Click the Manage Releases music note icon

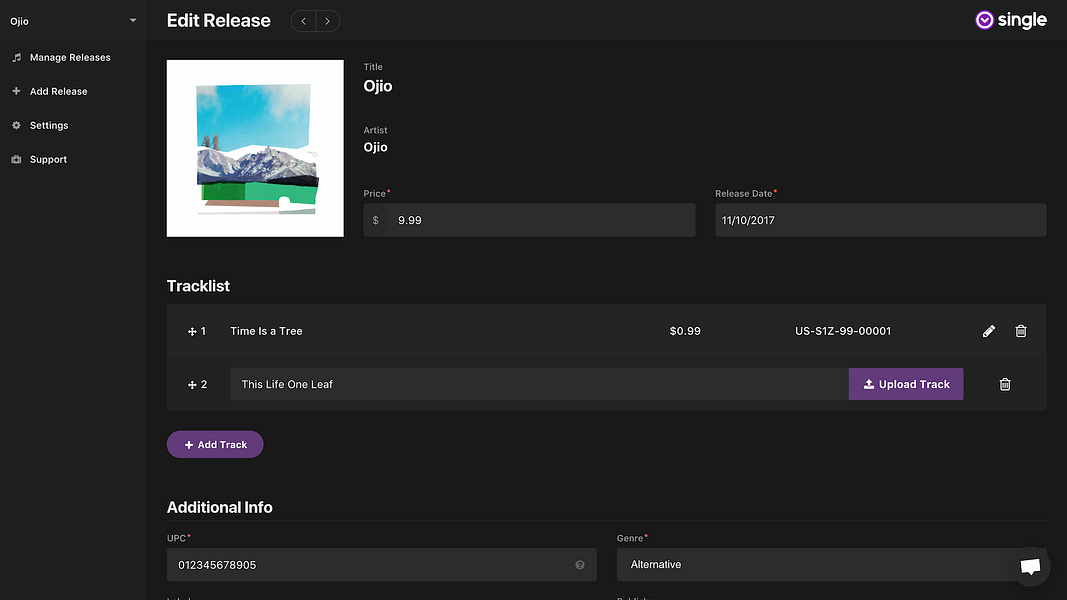[16, 57]
